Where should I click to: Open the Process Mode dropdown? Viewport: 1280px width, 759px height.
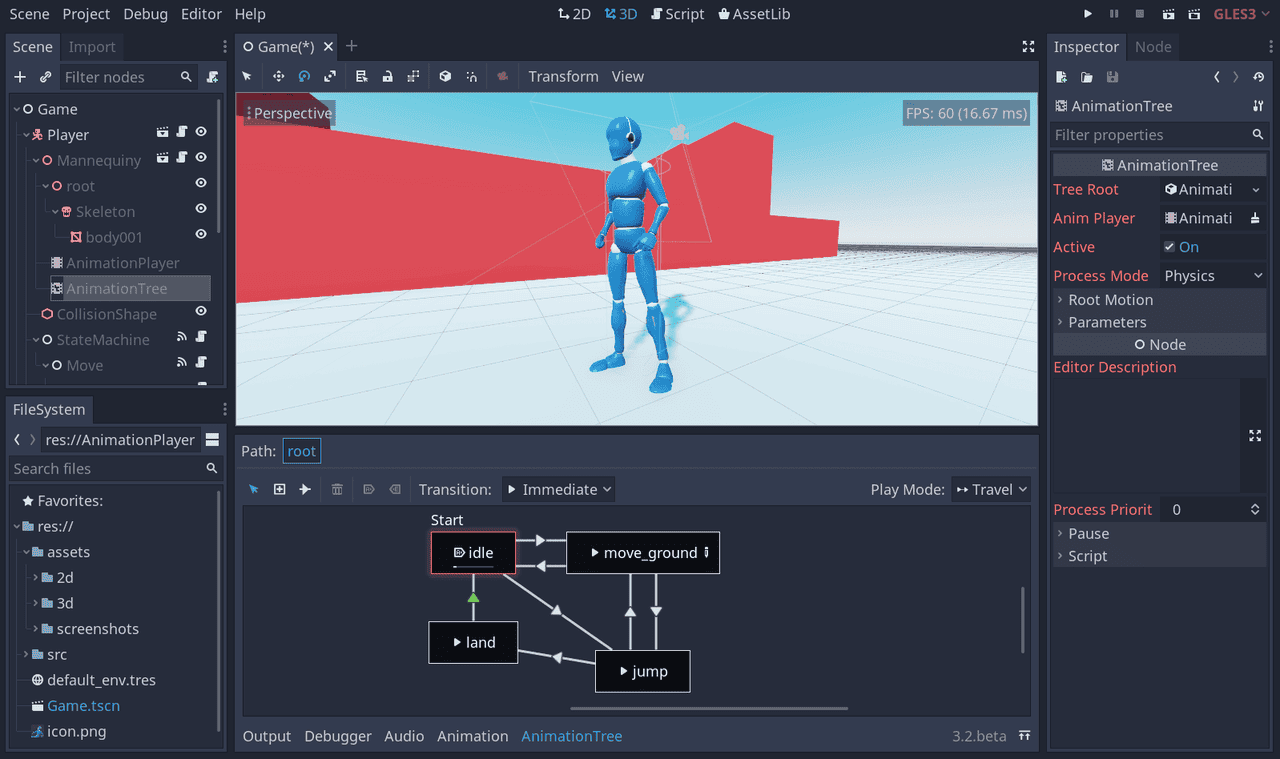(1213, 276)
